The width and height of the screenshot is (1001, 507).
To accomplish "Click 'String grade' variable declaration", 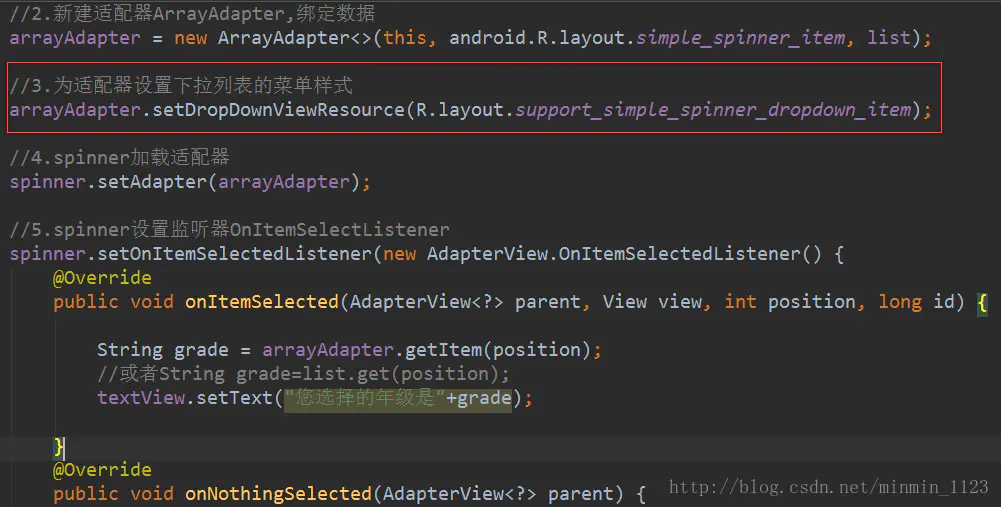I will [162, 349].
